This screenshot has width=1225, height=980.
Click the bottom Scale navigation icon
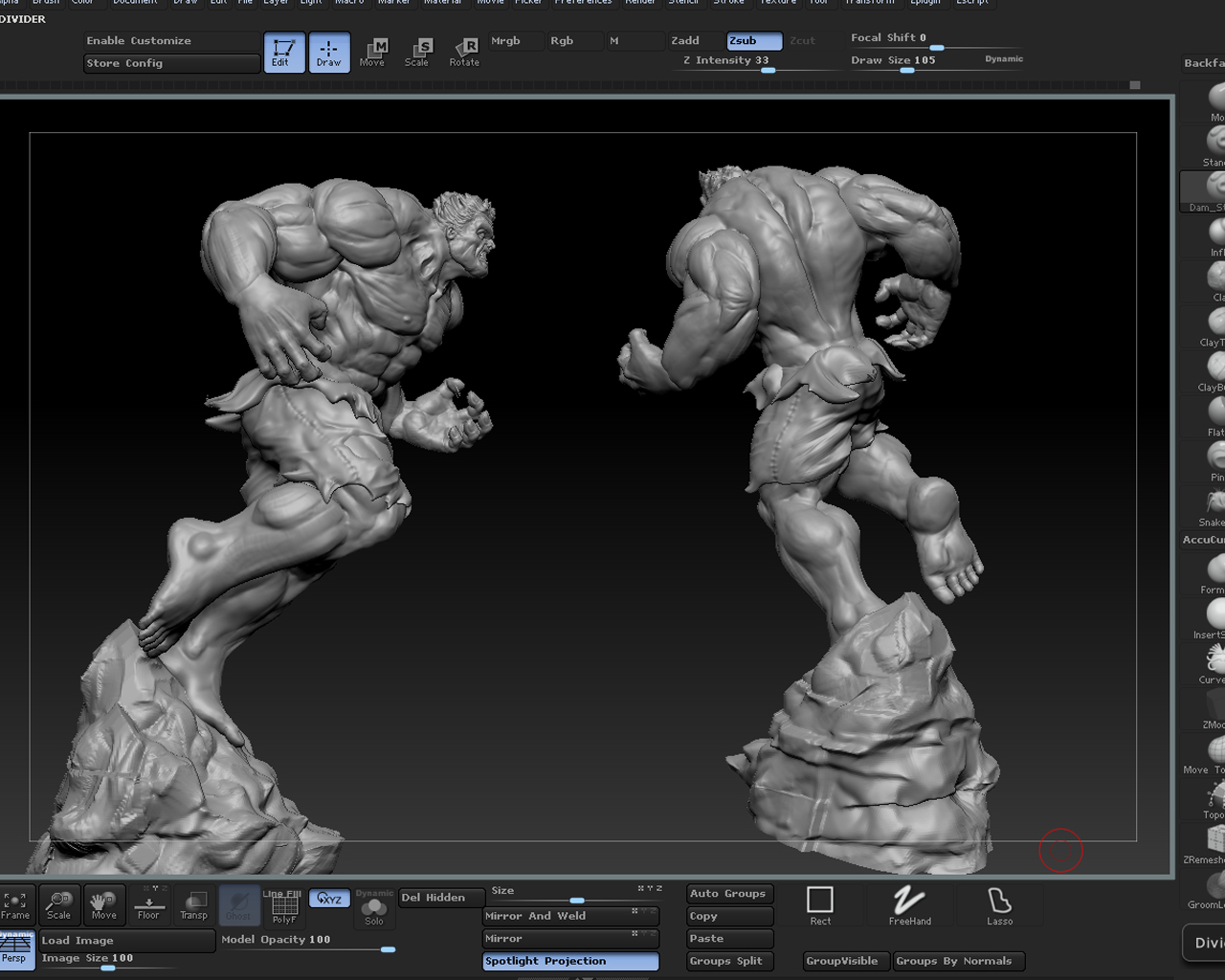click(x=59, y=905)
